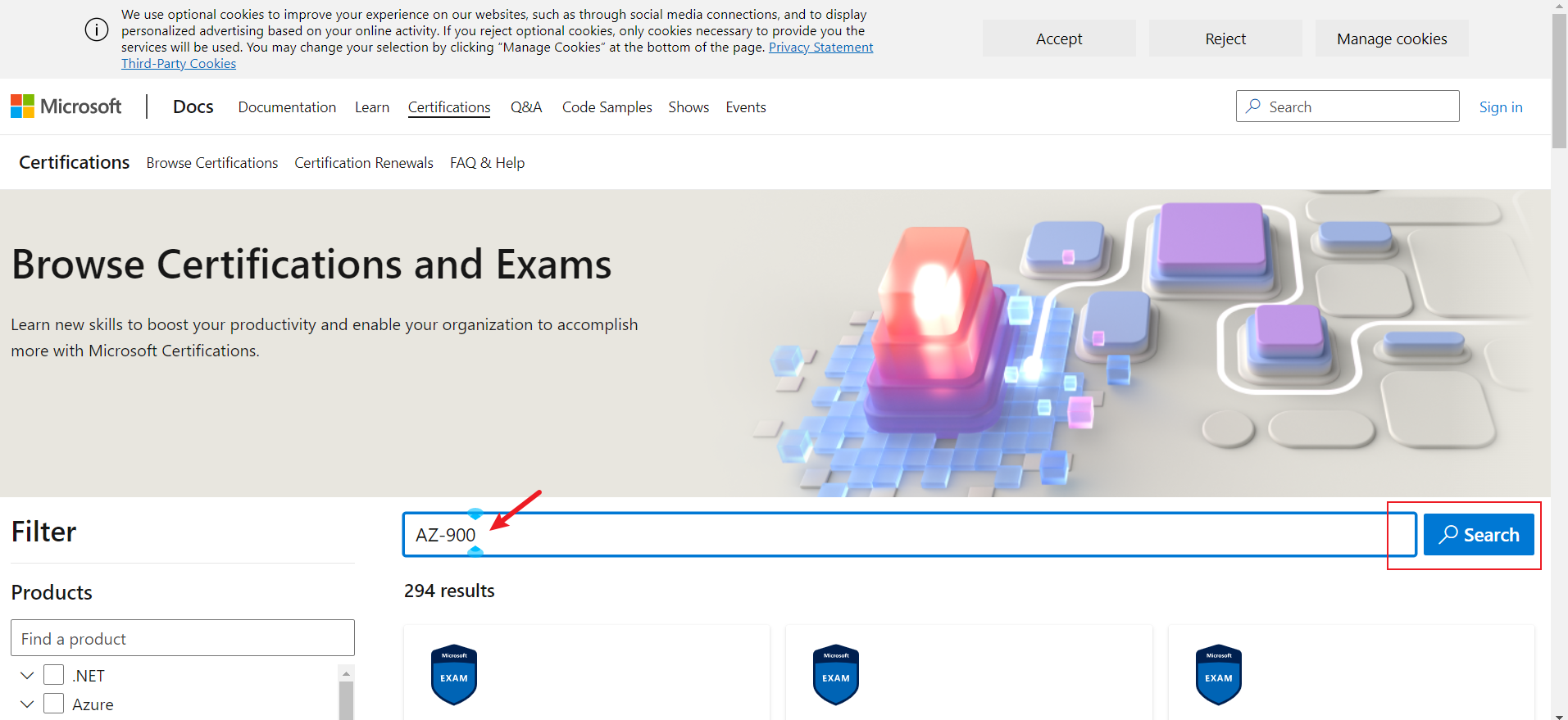Open the middle result's EXAM badge
The width and height of the screenshot is (1568, 720).
pyautogui.click(x=836, y=675)
